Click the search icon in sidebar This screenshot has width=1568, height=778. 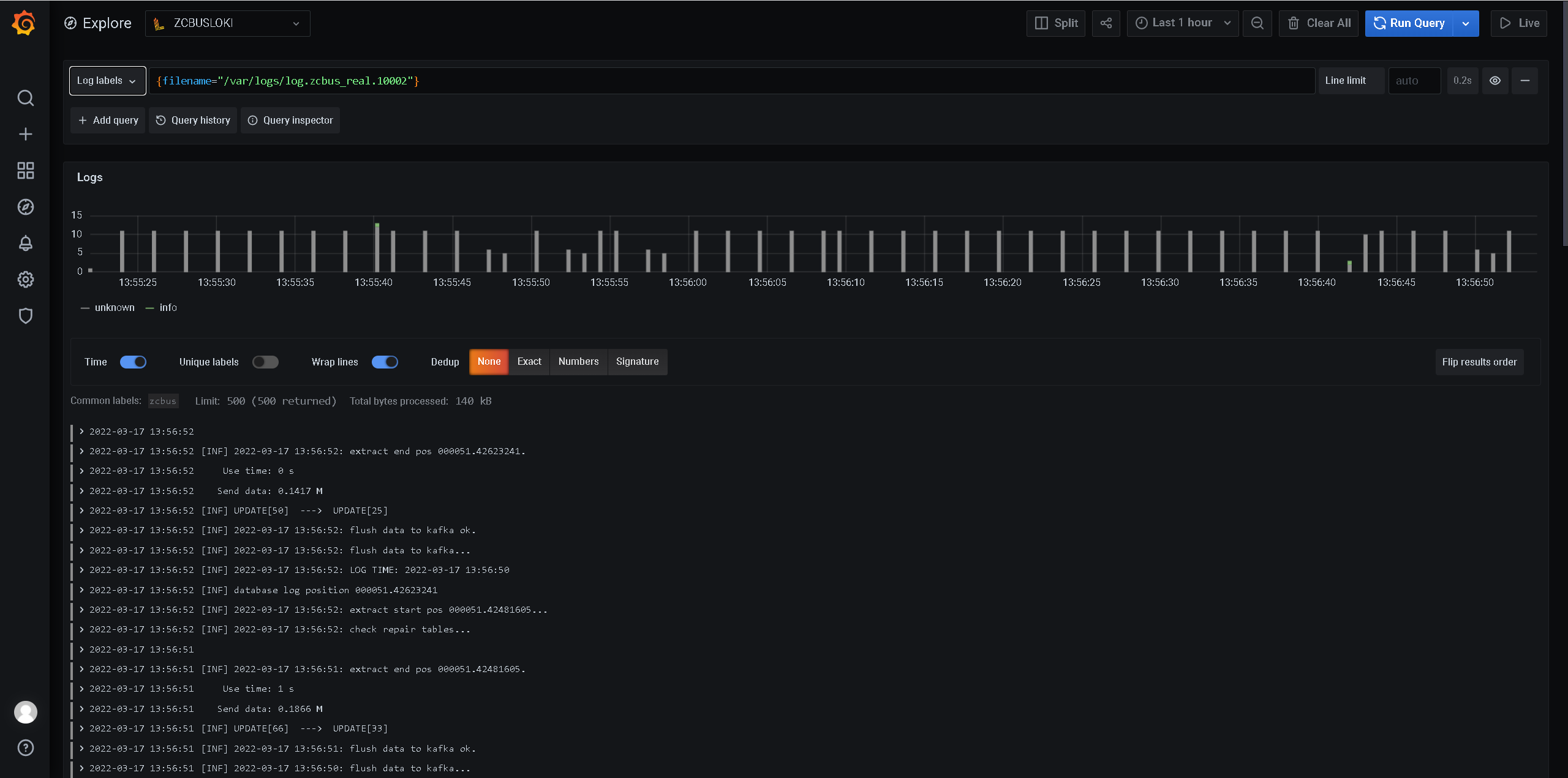point(25,98)
